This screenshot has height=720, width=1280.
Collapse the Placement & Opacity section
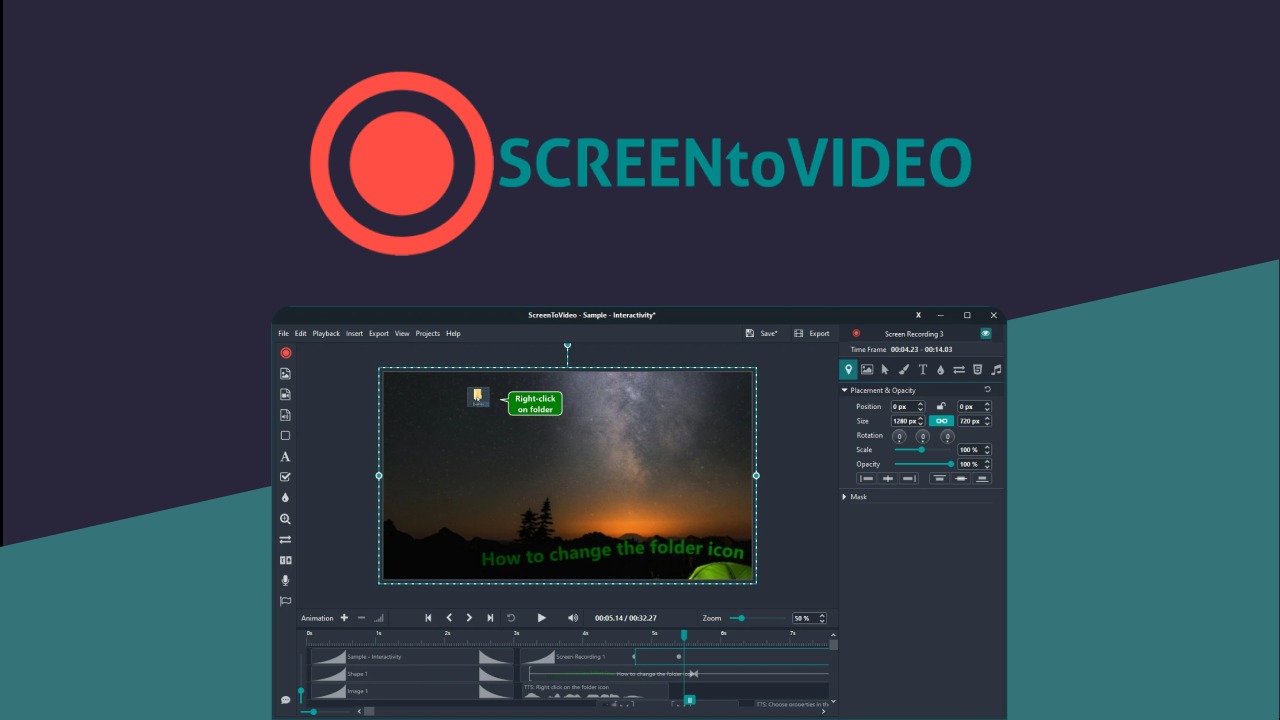(844, 390)
